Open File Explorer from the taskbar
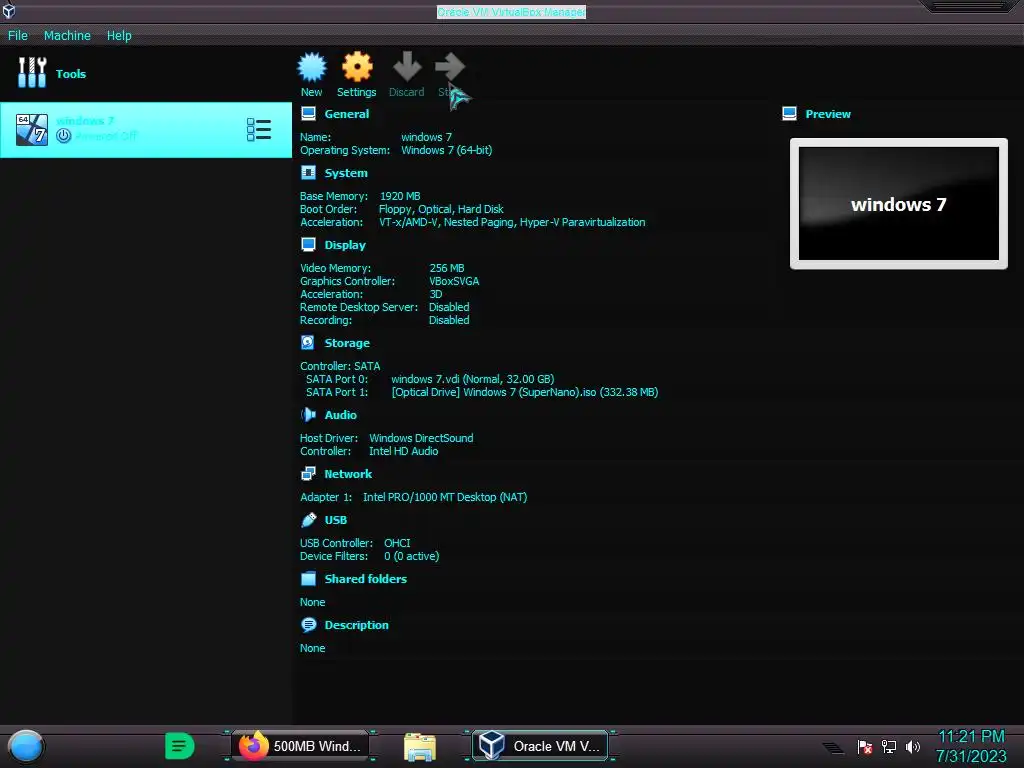The image size is (1024, 768). [419, 747]
